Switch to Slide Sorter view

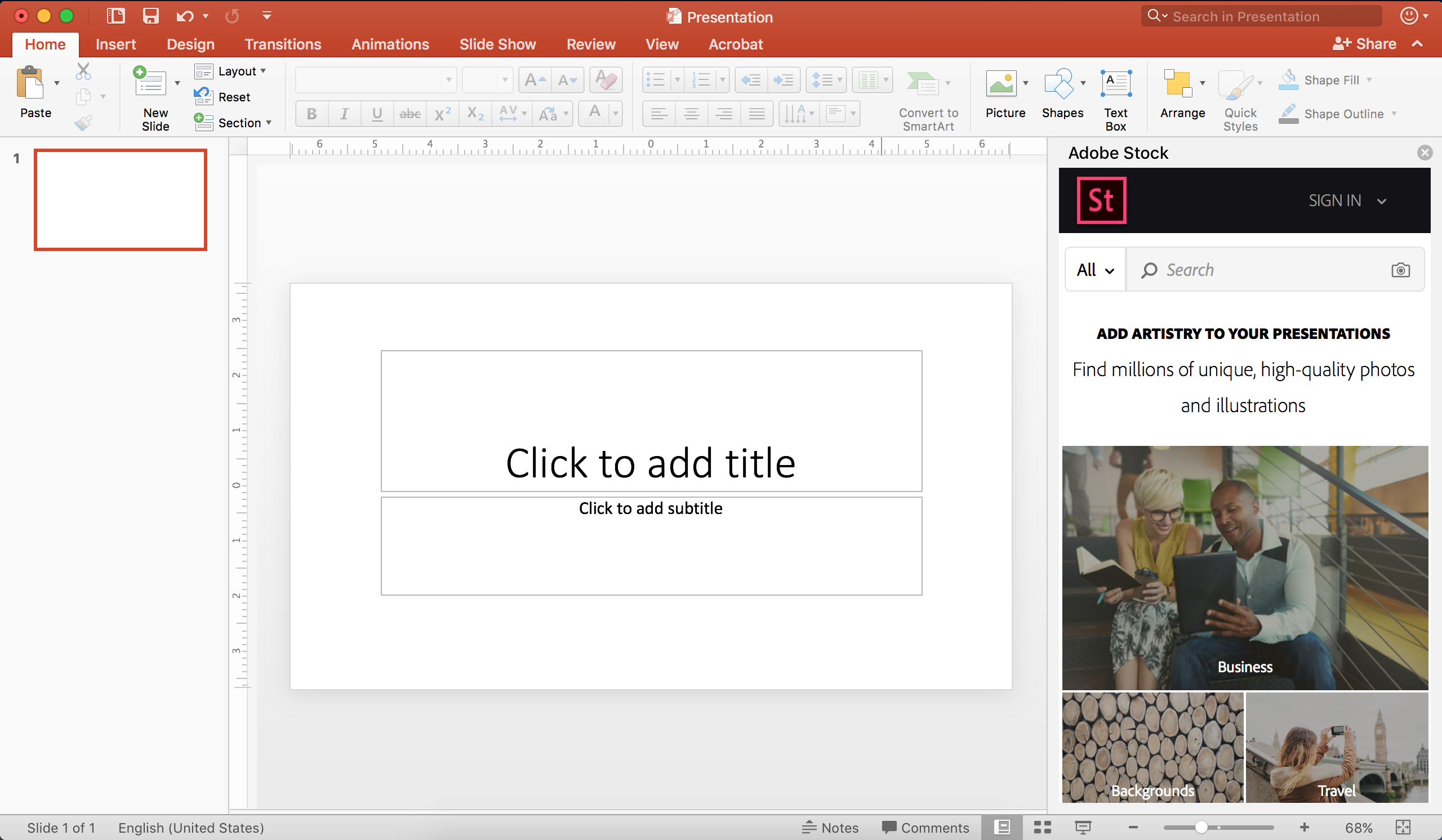[x=1042, y=828]
